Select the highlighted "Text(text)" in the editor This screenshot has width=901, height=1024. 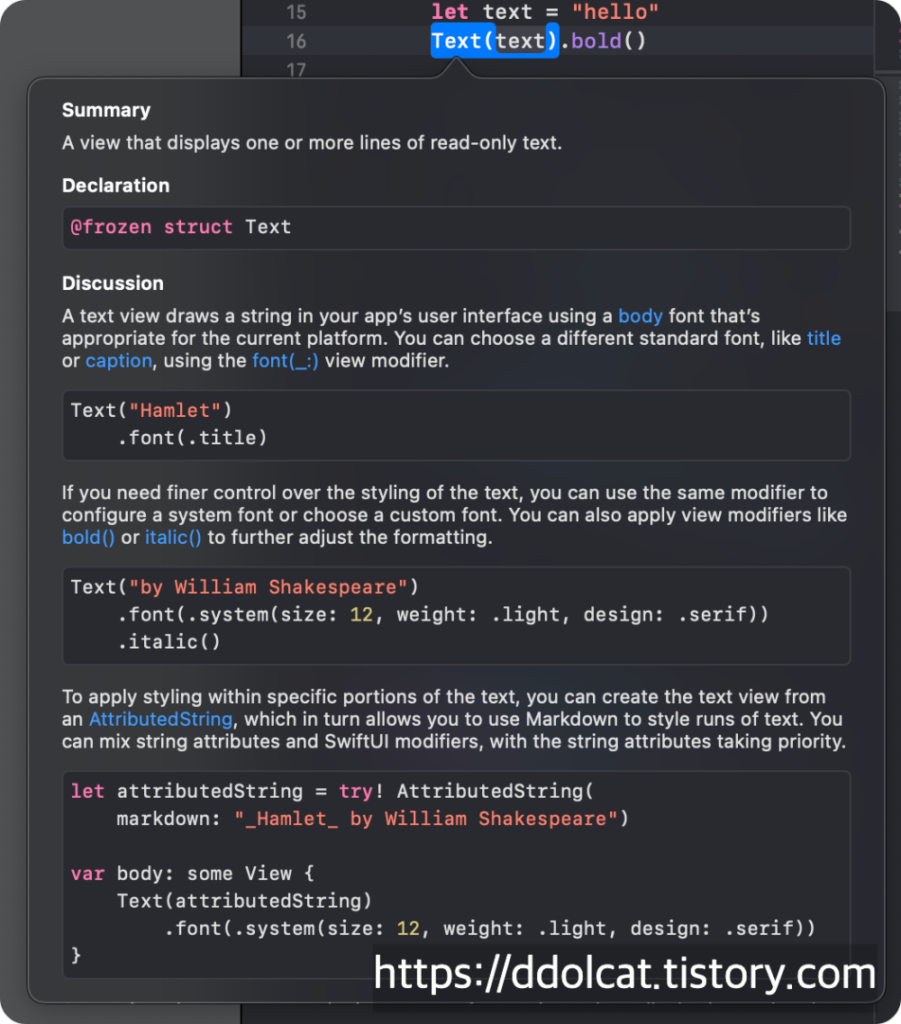click(494, 42)
